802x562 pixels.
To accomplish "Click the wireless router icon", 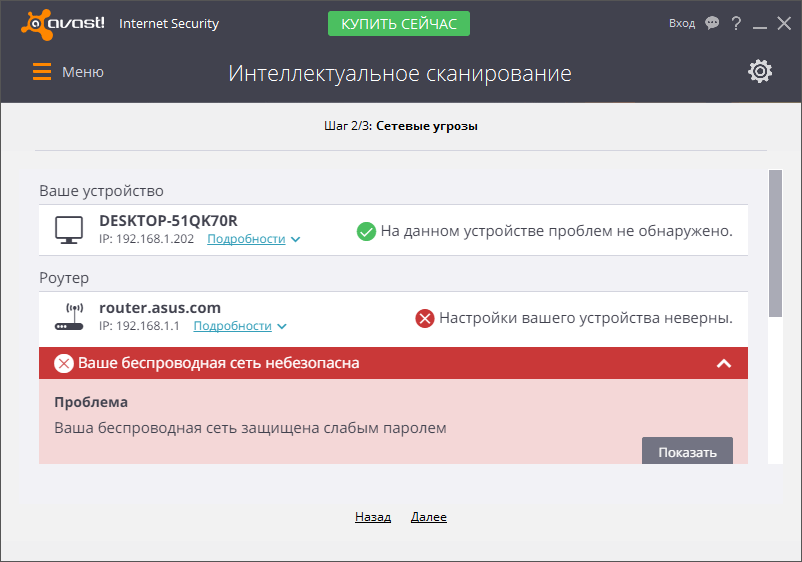I will (x=68, y=317).
